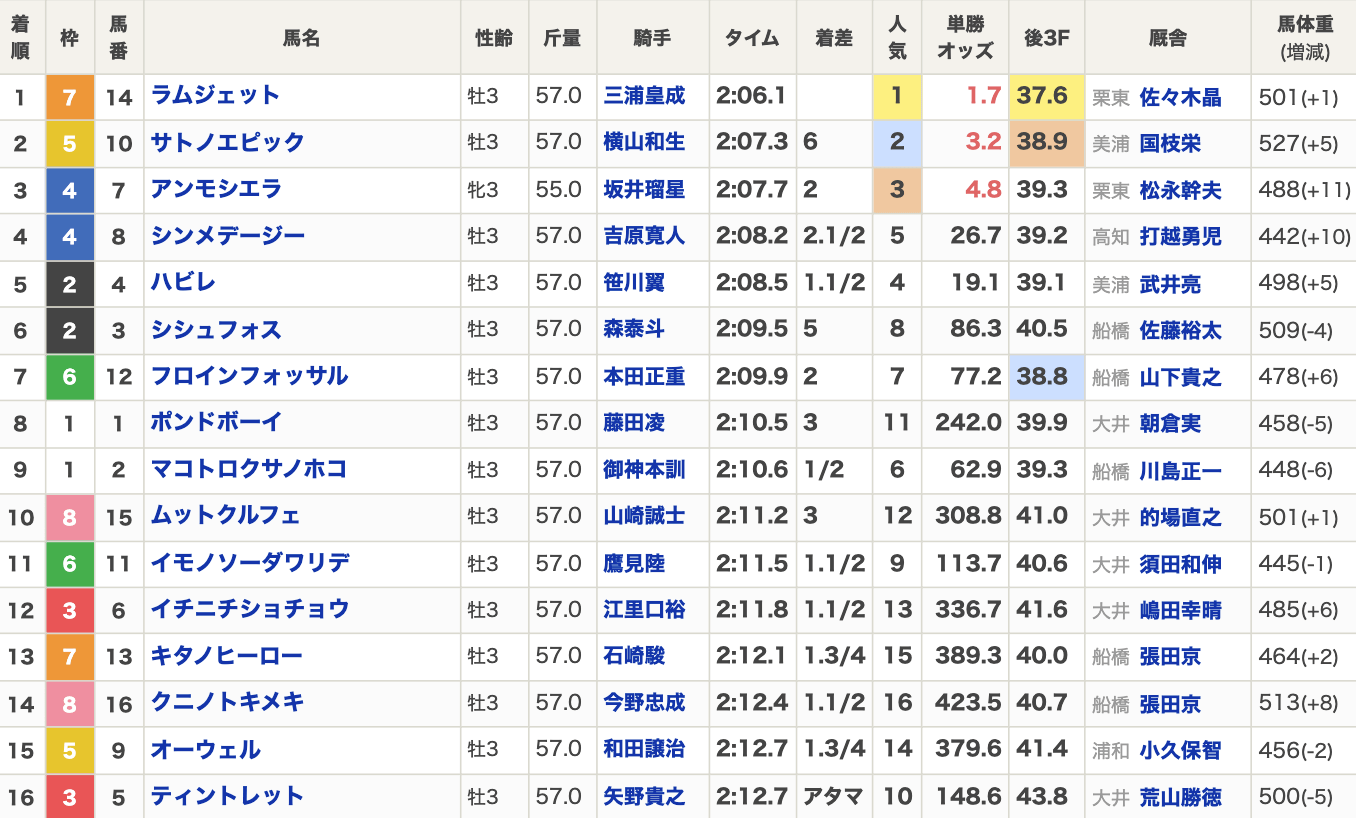The width and height of the screenshot is (1356, 818).
Task: Open horse page for ムットクルフェ
Action: (225, 516)
